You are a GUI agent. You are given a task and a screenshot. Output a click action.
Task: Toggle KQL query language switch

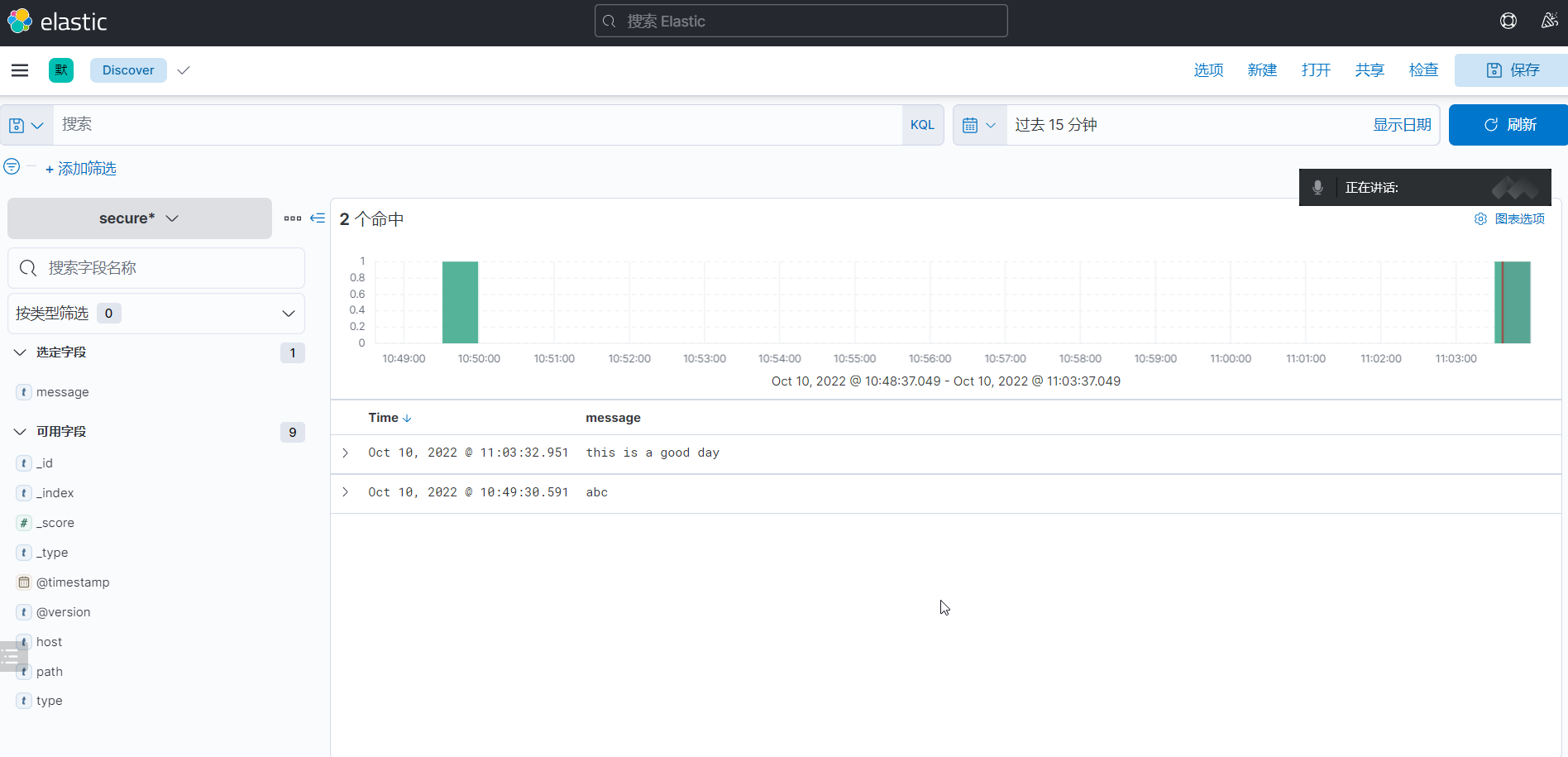tap(922, 125)
